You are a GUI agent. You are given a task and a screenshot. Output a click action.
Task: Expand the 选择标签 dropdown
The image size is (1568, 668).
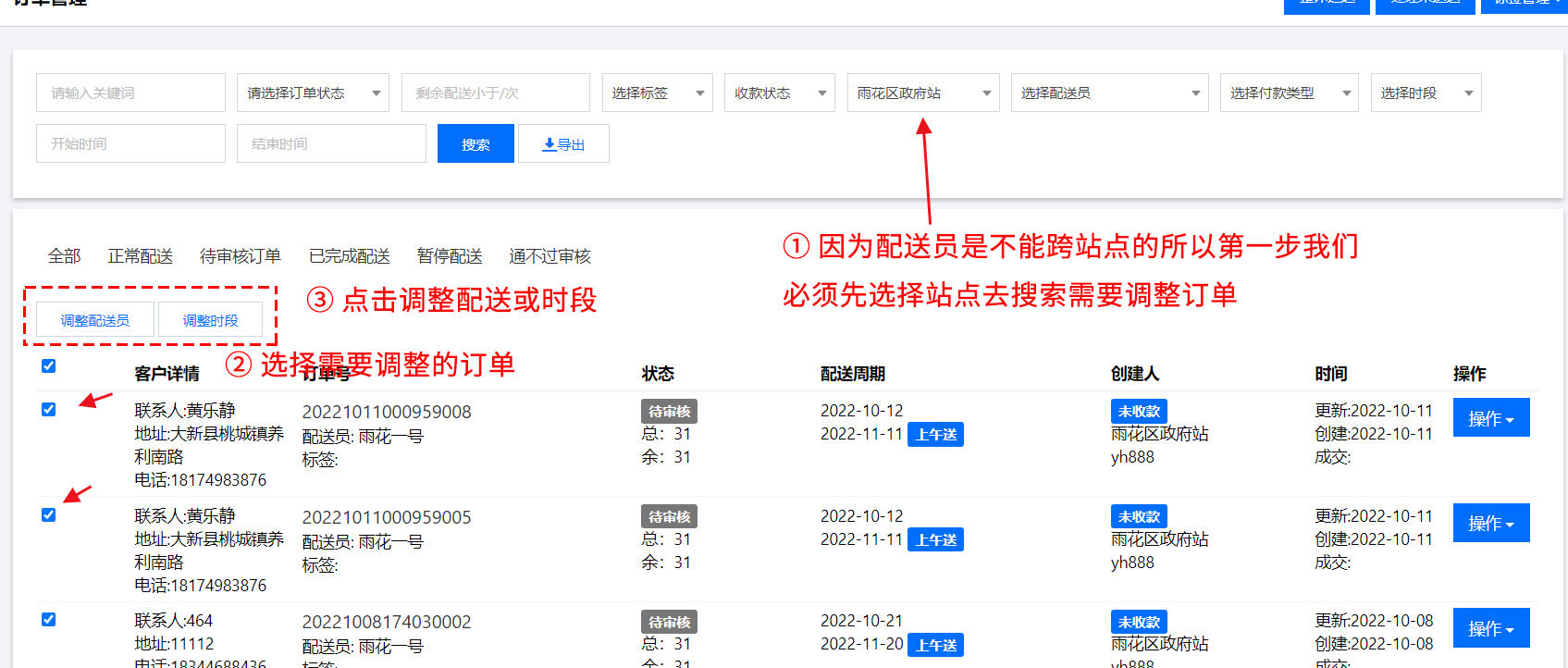click(x=657, y=93)
